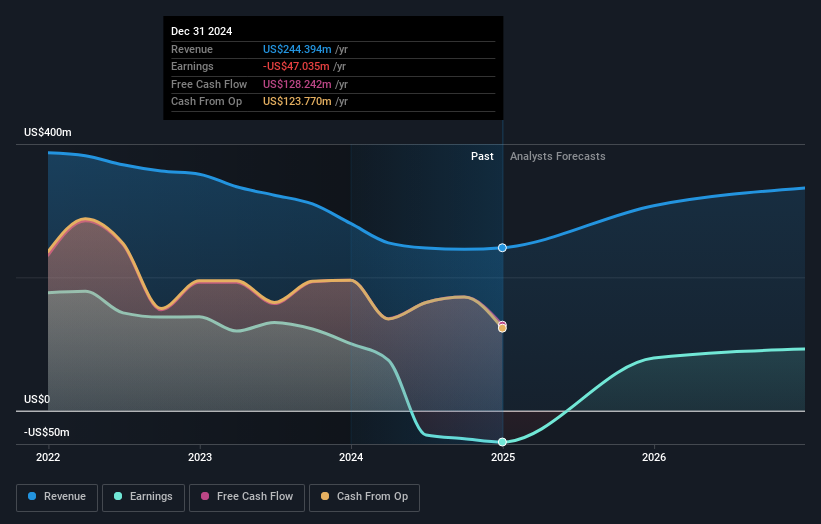This screenshot has height=524, width=821.
Task: Click the 2022 x-axis label
Action: 48,458
